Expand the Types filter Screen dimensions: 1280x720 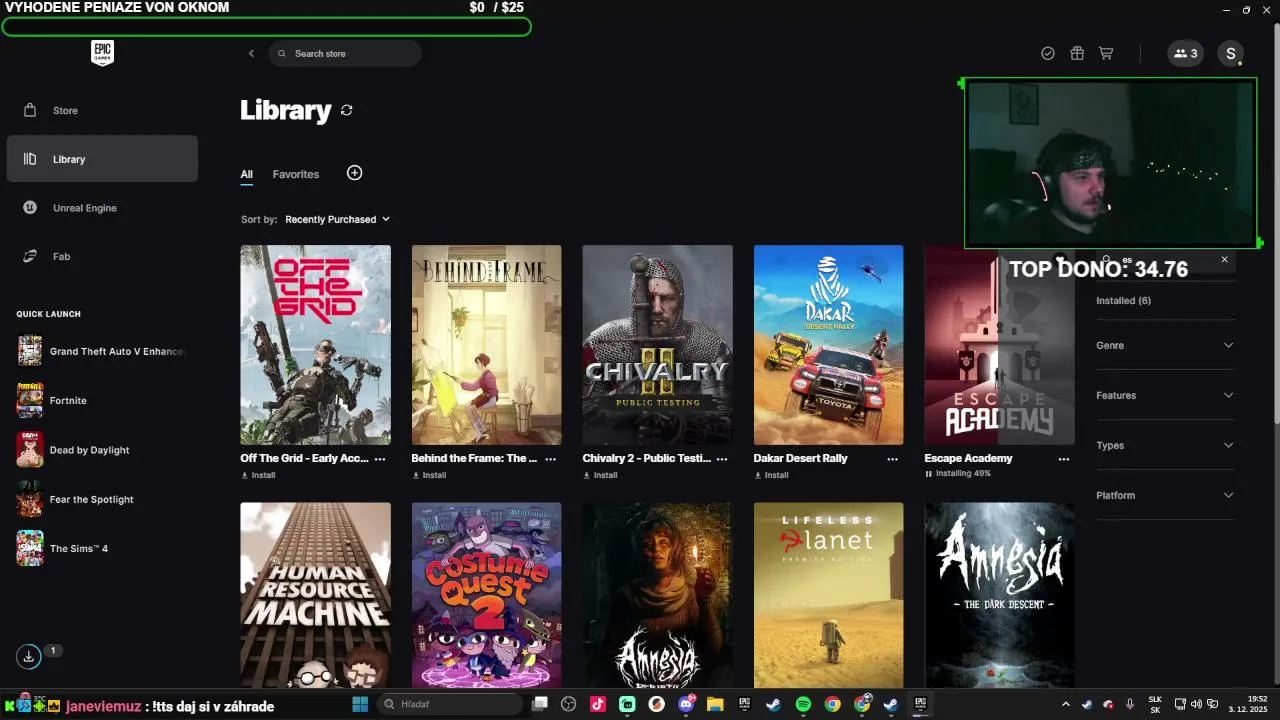1165,445
